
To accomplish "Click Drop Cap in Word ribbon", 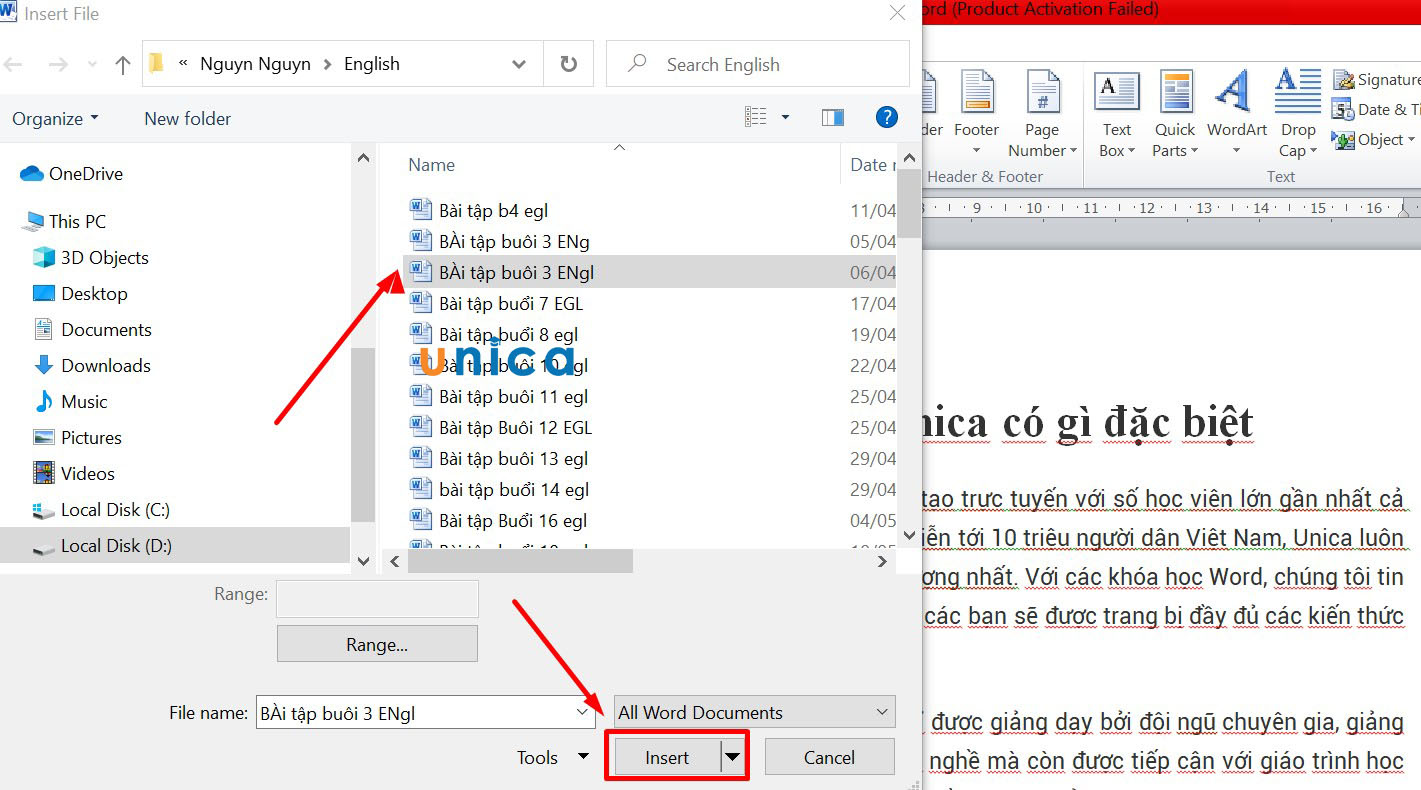I will click(1298, 113).
